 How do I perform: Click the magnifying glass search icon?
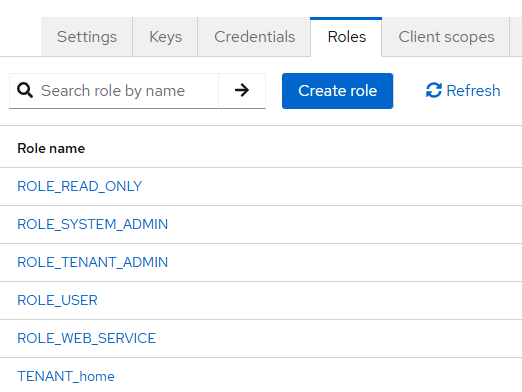coord(25,90)
